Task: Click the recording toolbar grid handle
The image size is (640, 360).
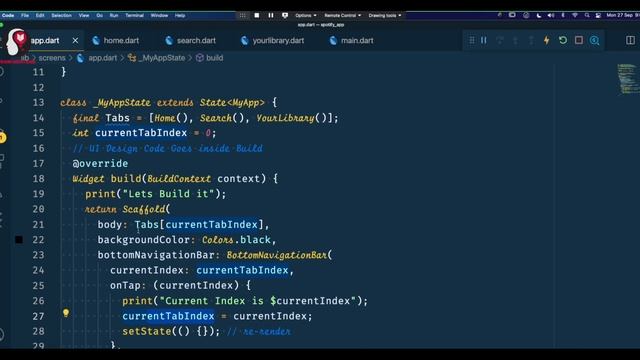Action: tap(242, 16)
